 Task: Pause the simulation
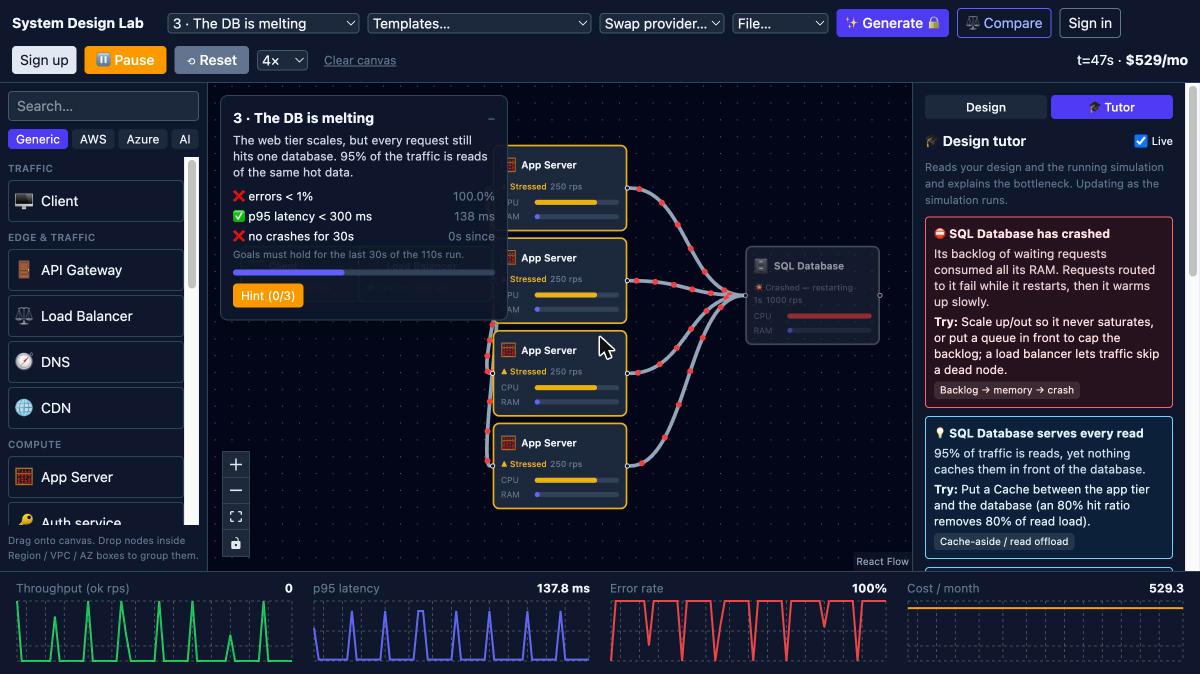point(125,60)
